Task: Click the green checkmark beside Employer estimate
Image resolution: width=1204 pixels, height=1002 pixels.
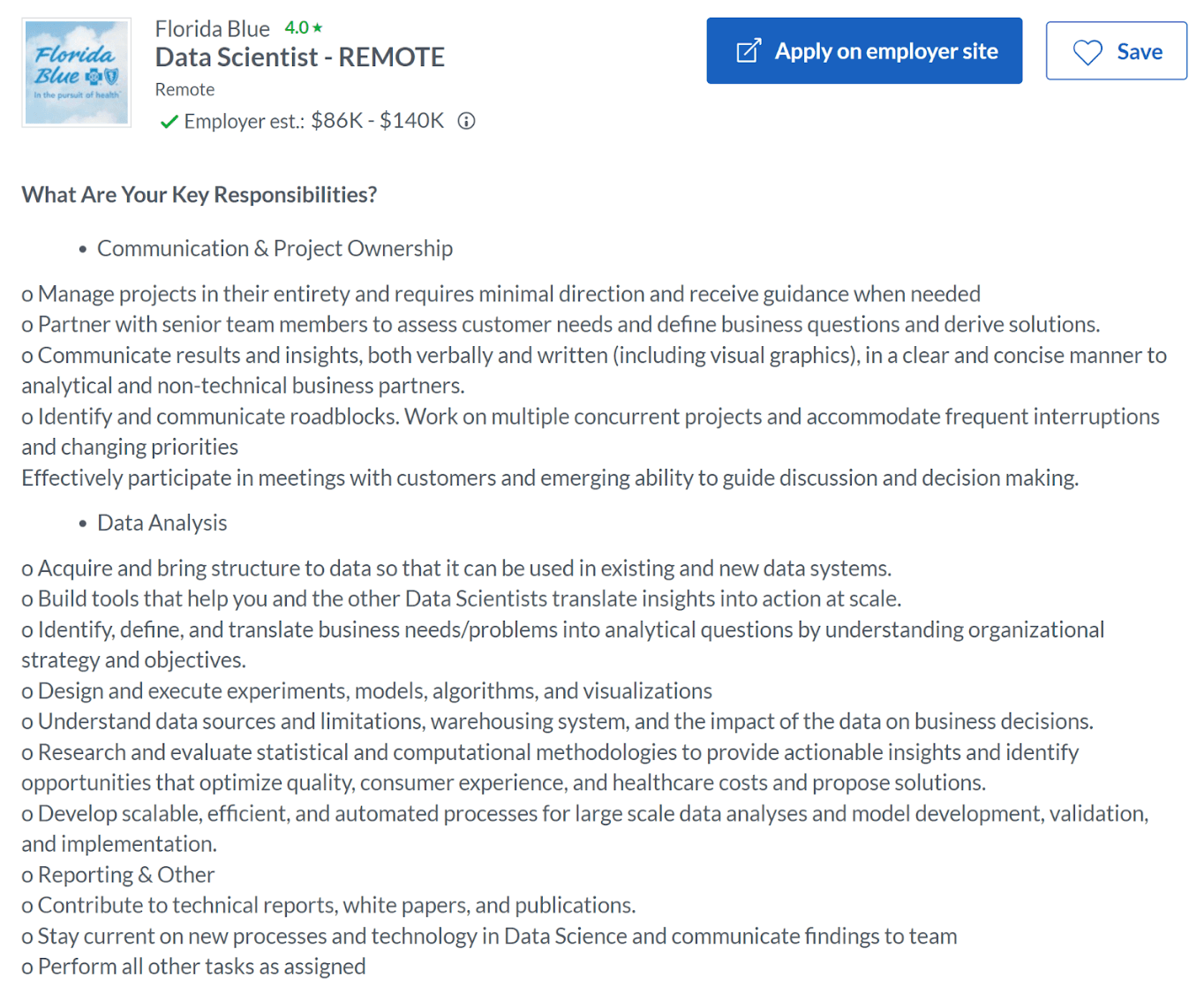Action: (169, 121)
